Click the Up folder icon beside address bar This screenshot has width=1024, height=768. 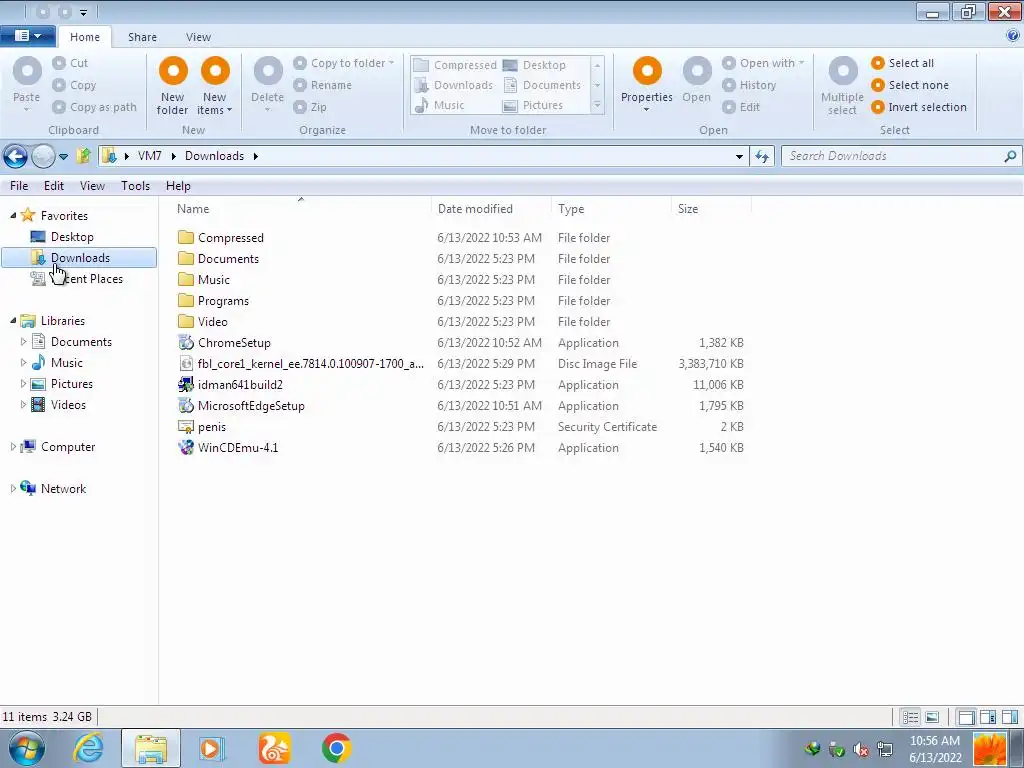(84, 156)
